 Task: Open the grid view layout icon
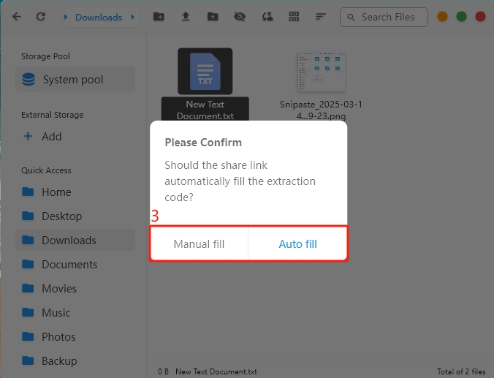pyautogui.click(x=294, y=16)
